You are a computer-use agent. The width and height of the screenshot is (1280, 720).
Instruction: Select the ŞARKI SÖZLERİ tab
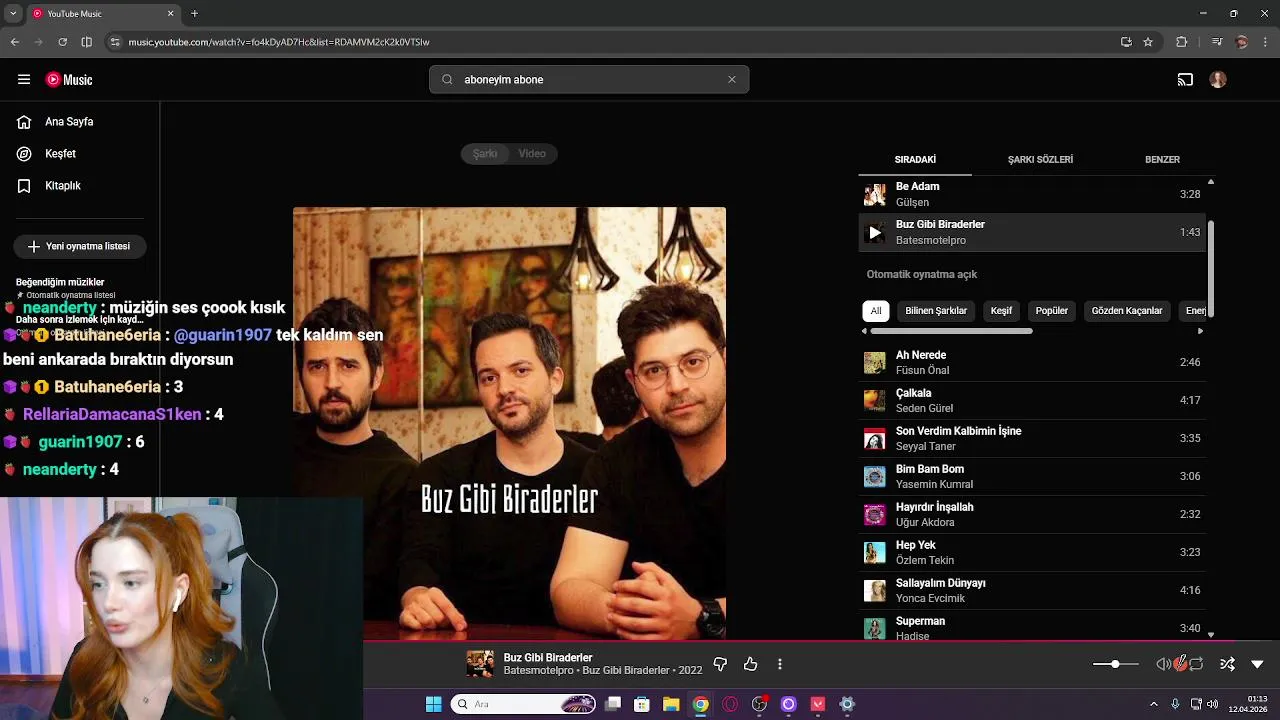click(1040, 160)
